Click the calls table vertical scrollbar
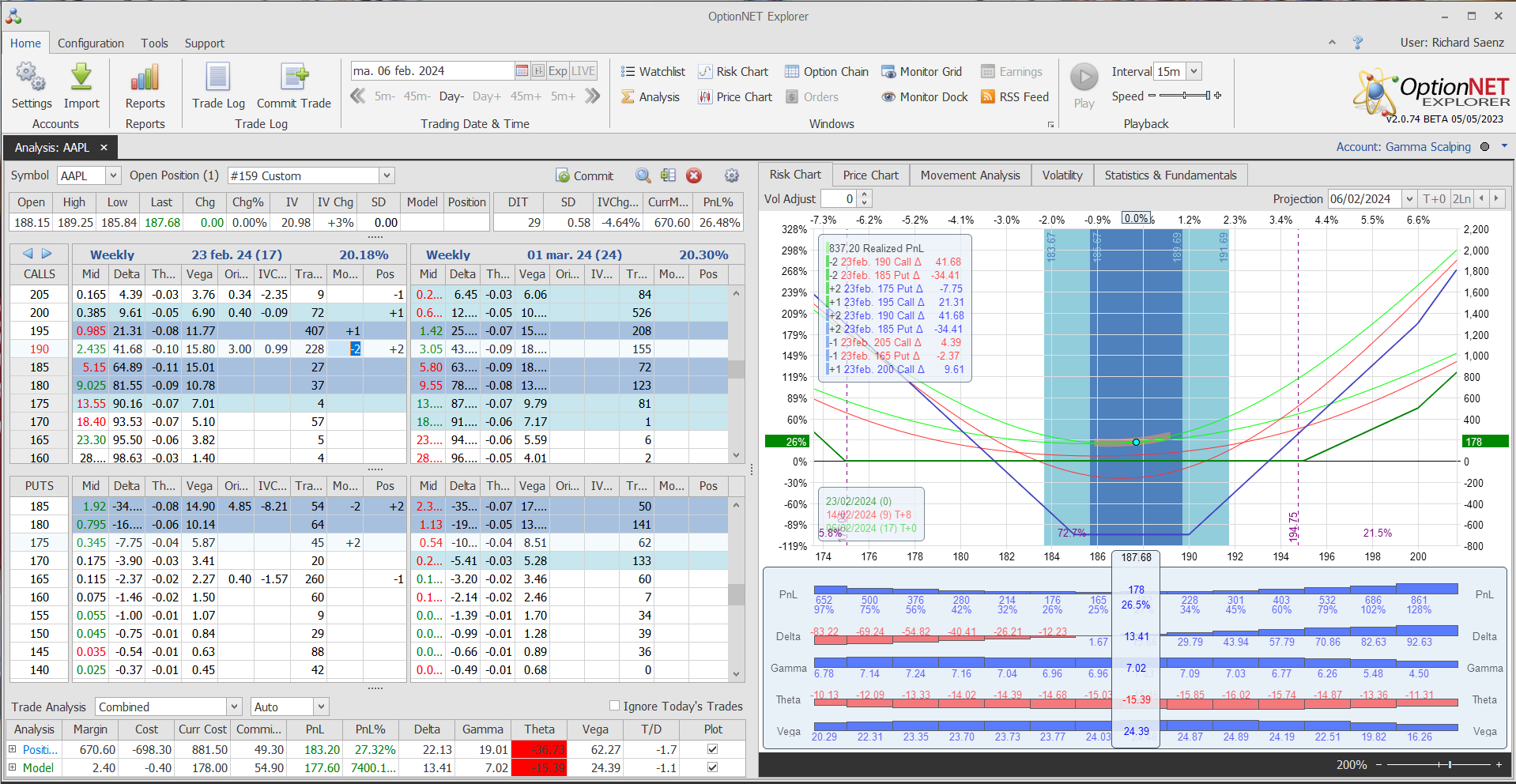 pos(737,374)
